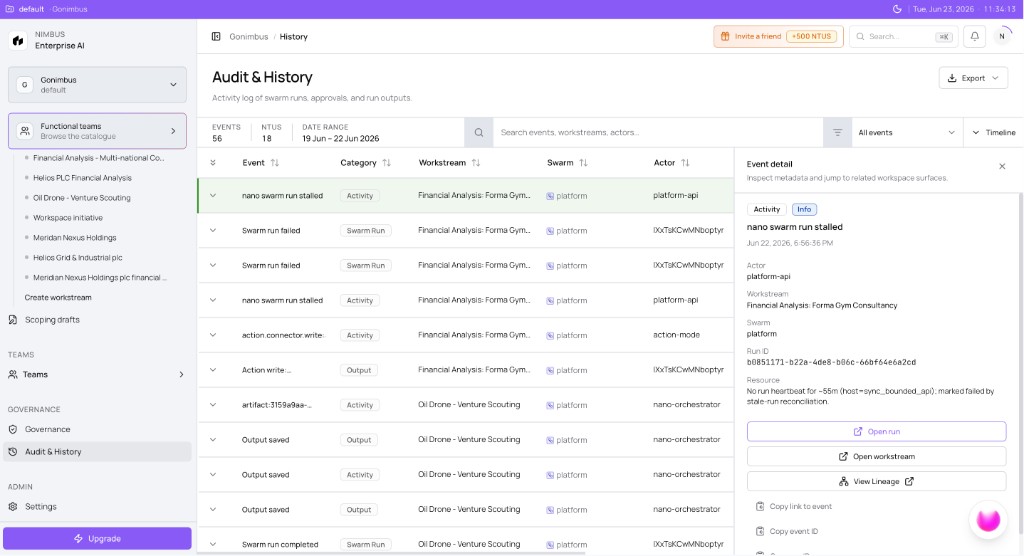Screen dimensions: 1024x556
Task: Click the Governance shield icon
Action: pyautogui.click(x=13, y=429)
